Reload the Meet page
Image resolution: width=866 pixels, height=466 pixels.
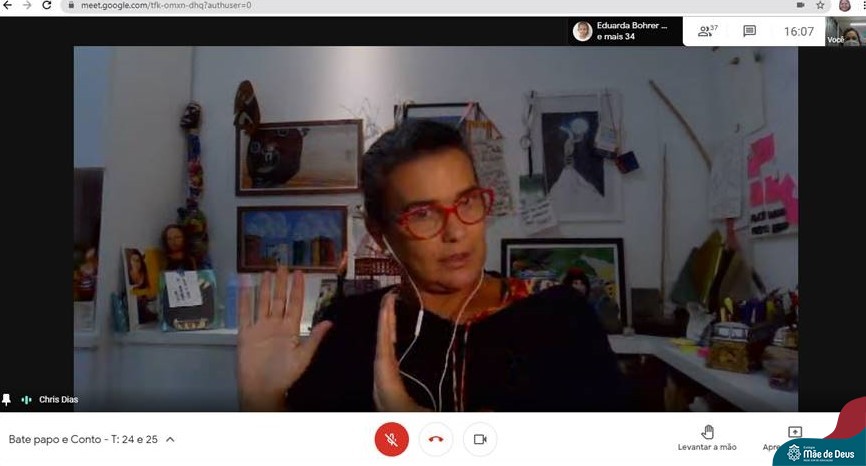click(47, 5)
